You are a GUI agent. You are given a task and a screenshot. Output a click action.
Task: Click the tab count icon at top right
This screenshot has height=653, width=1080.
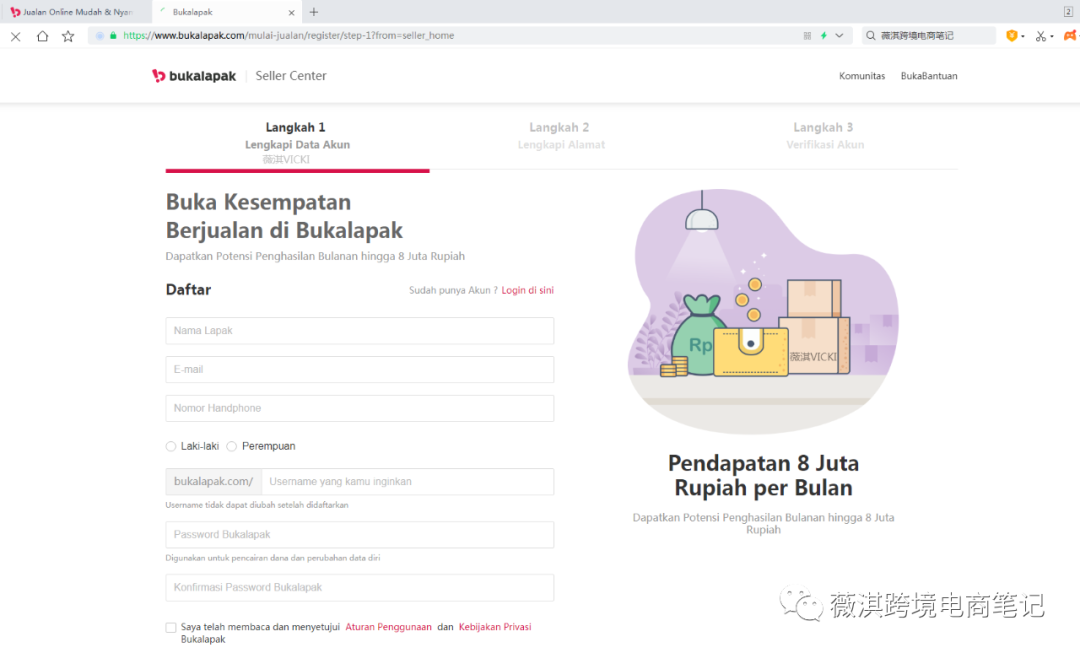[1068, 12]
